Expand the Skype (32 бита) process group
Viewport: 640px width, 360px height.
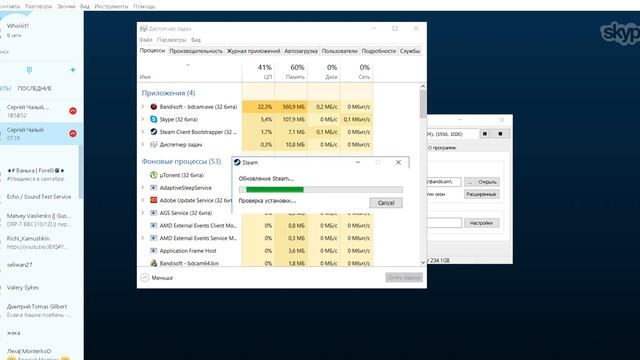[142, 119]
